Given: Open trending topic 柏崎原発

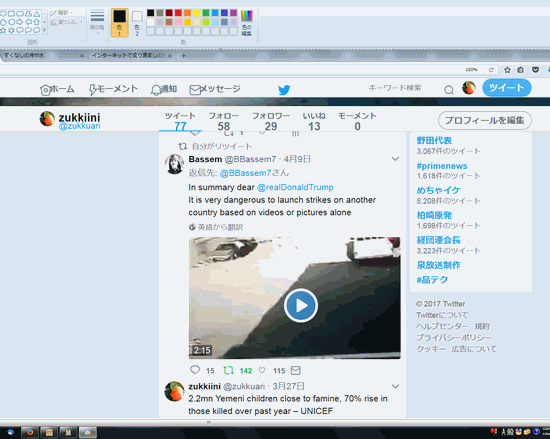Looking at the screenshot, I should (434, 215).
